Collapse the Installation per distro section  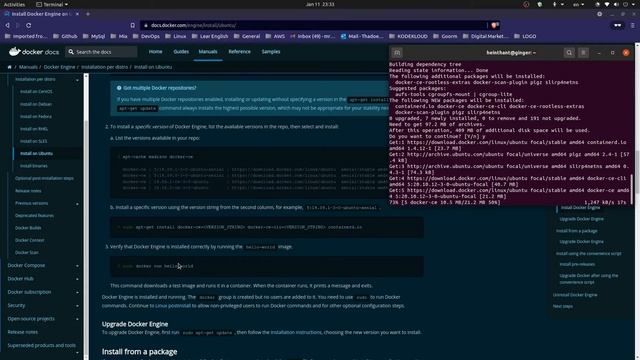[77, 80]
